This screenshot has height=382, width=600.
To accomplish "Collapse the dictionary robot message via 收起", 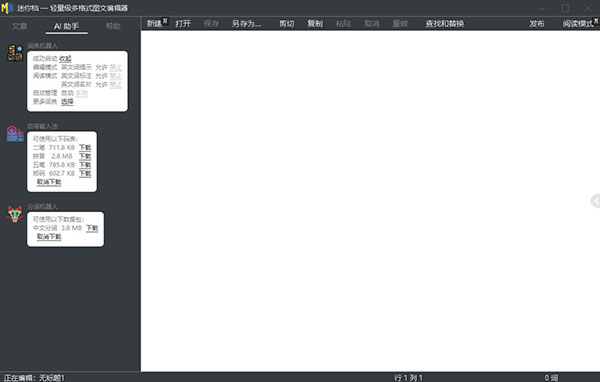I will 65,59.
